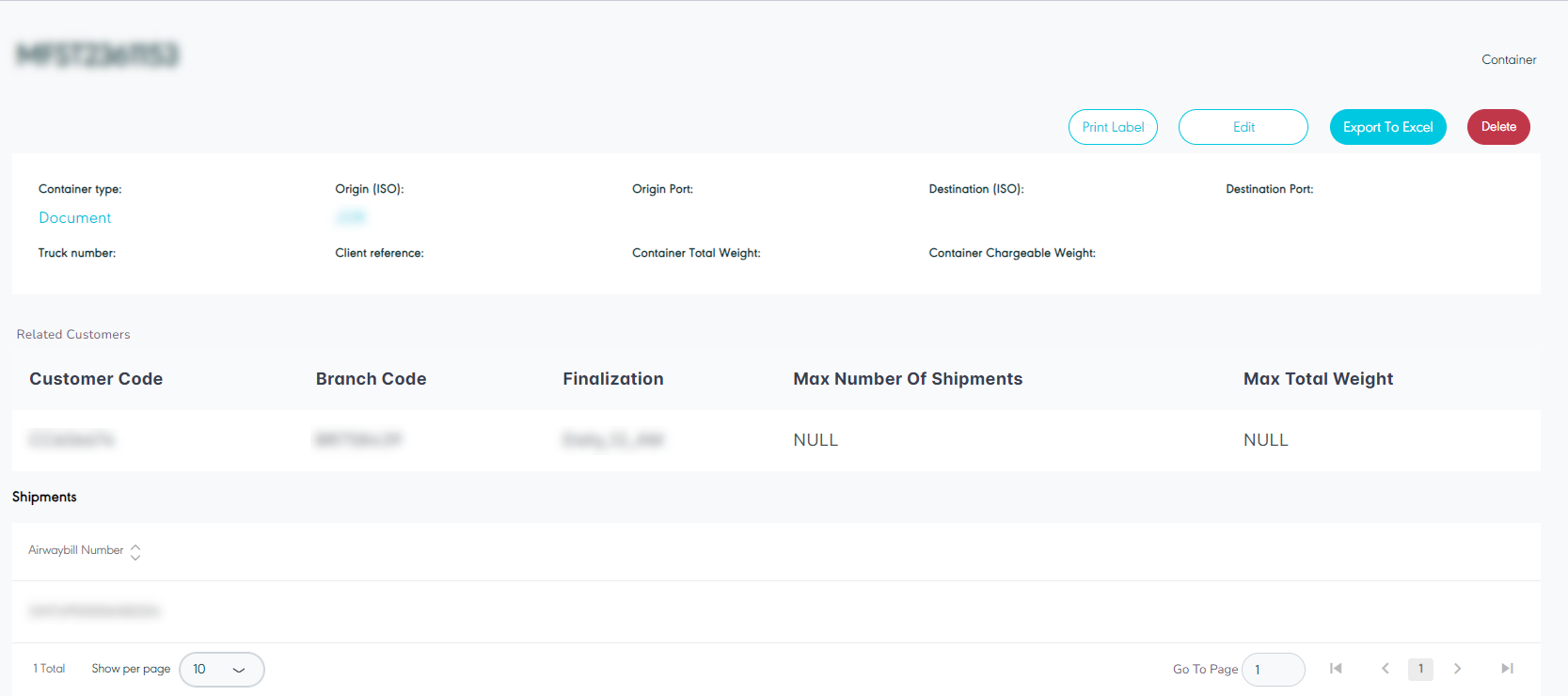The width and height of the screenshot is (1568, 696).
Task: Click the blurred Origin ISO value link
Action: pyautogui.click(x=350, y=218)
